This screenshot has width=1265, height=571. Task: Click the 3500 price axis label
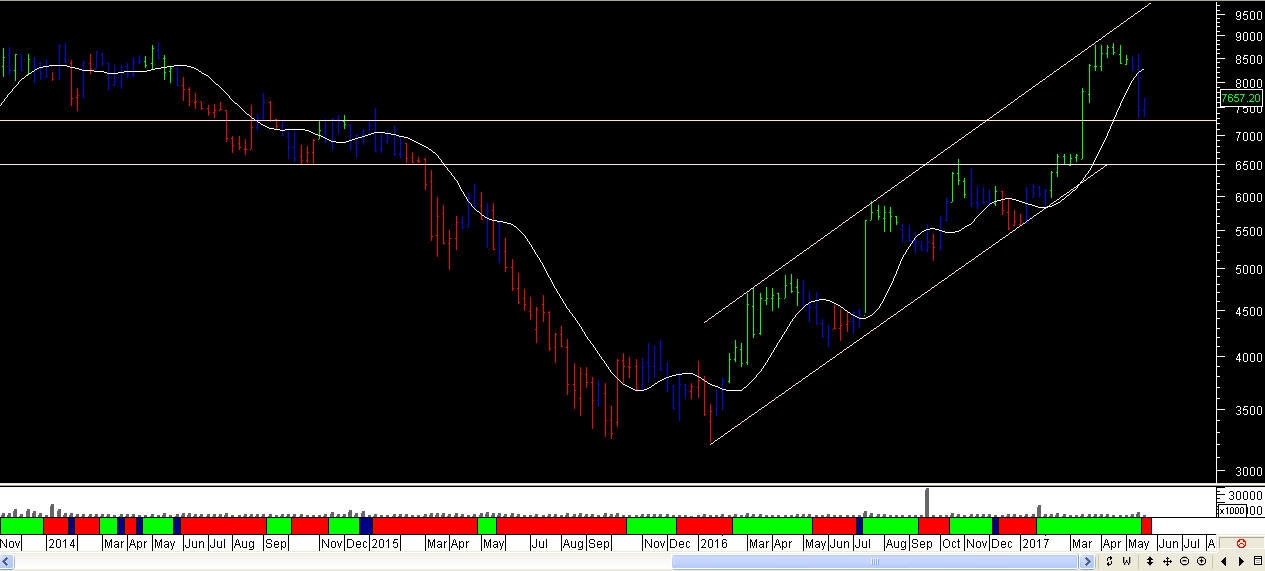tap(1248, 411)
